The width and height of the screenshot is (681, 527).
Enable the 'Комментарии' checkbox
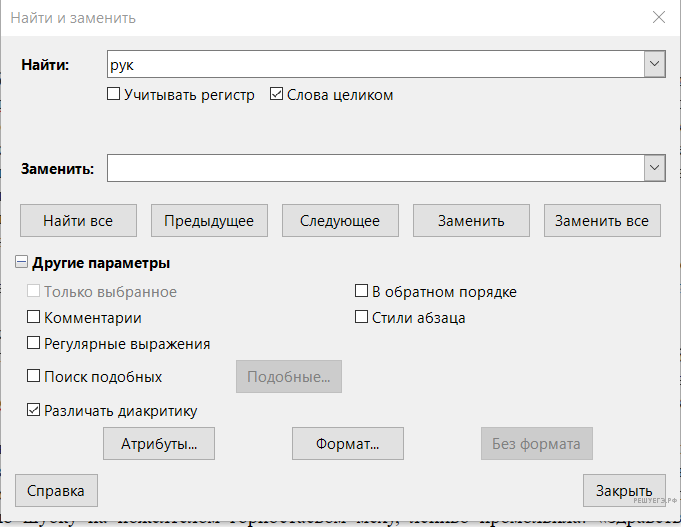(x=34, y=318)
